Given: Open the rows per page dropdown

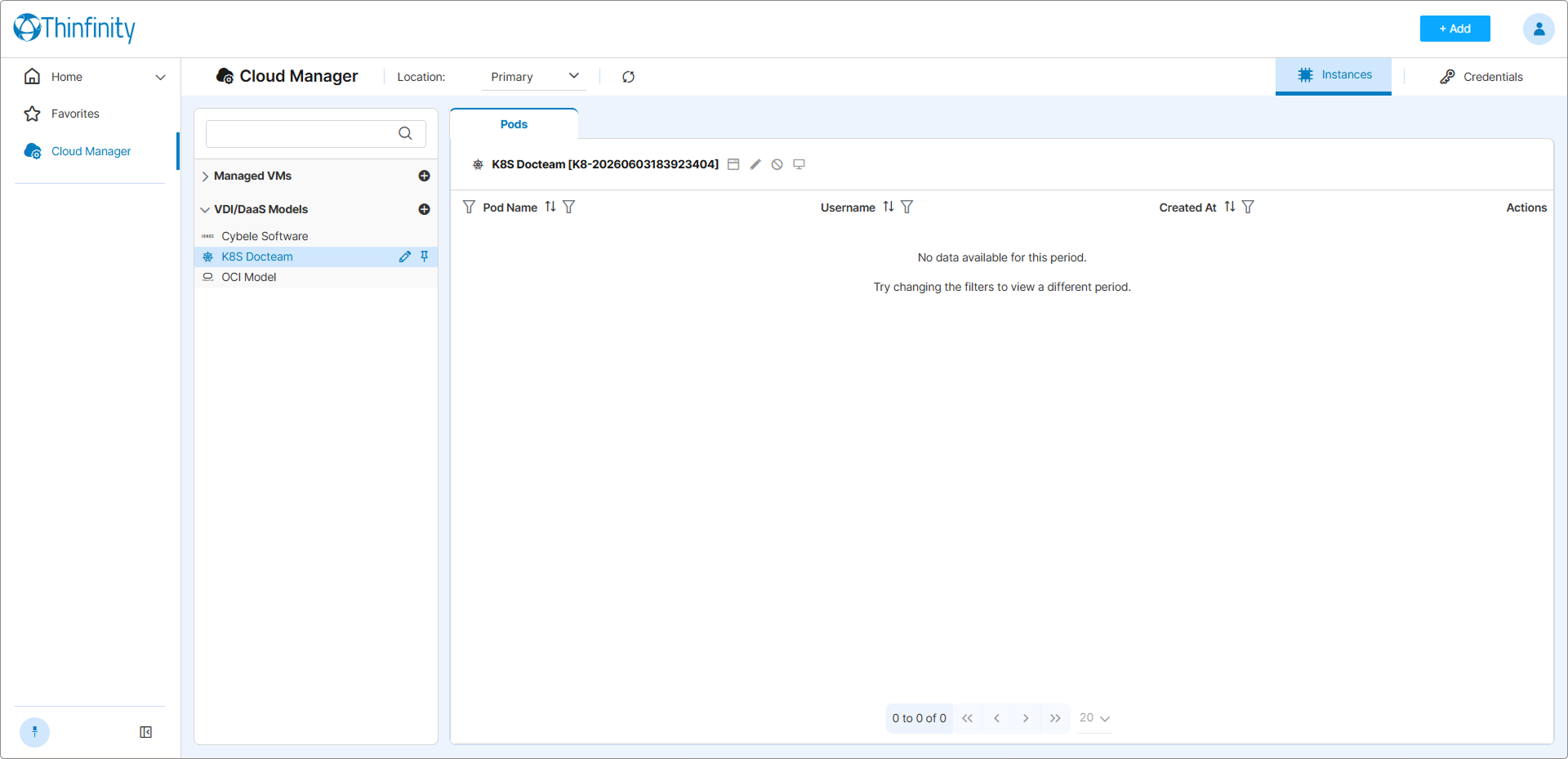Looking at the screenshot, I should (x=1094, y=718).
